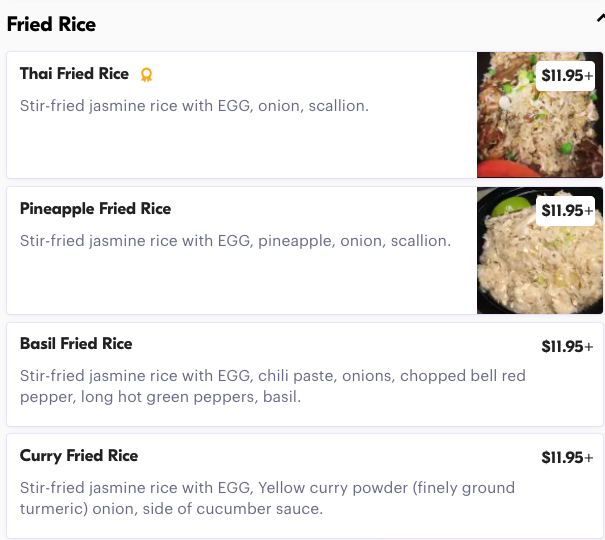Click the popular award badge icon
The image size is (605, 540).
coord(146,75)
